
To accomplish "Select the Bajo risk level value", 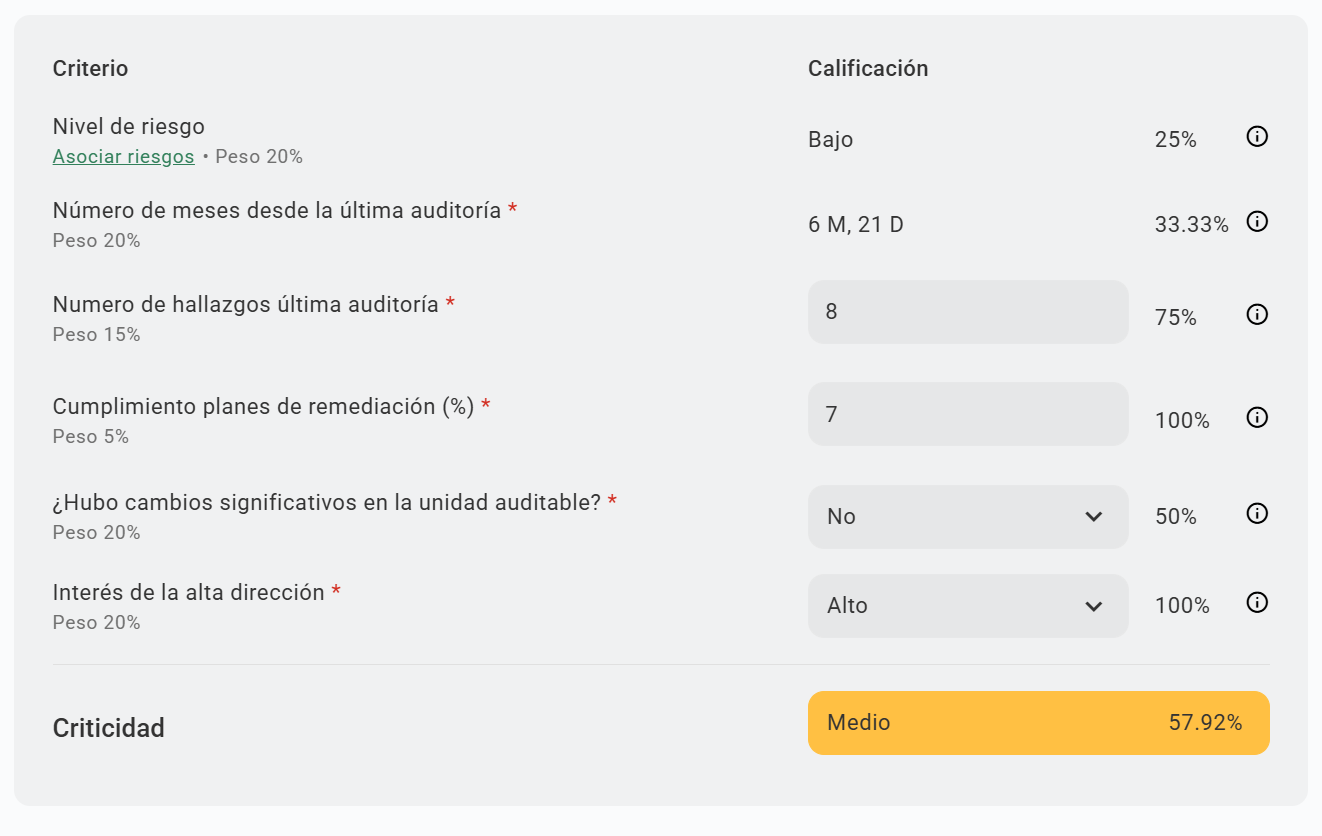I will coord(830,140).
